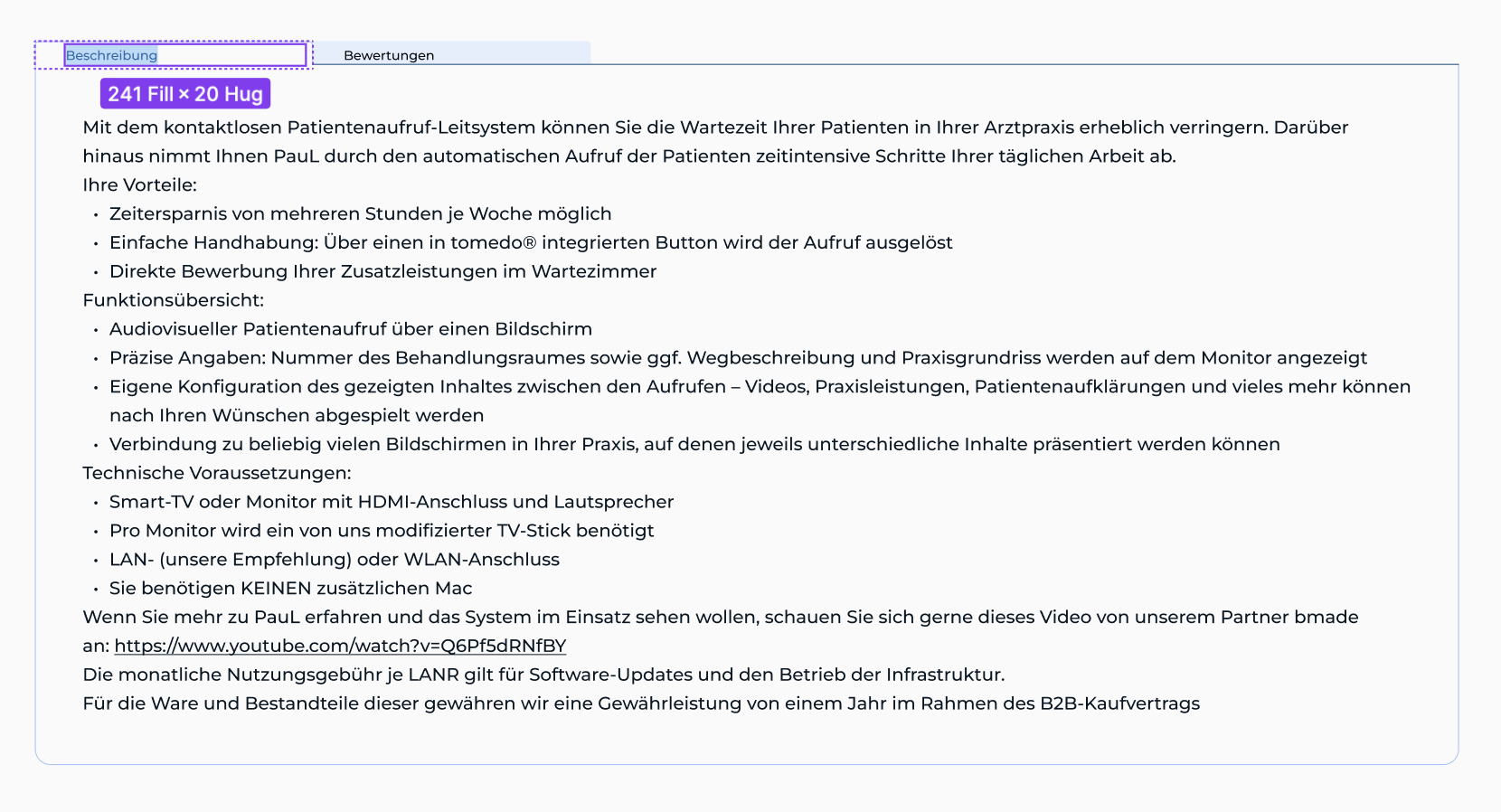
Task: Click the Gewährleistung sentence at the bottom
Action: (x=640, y=703)
